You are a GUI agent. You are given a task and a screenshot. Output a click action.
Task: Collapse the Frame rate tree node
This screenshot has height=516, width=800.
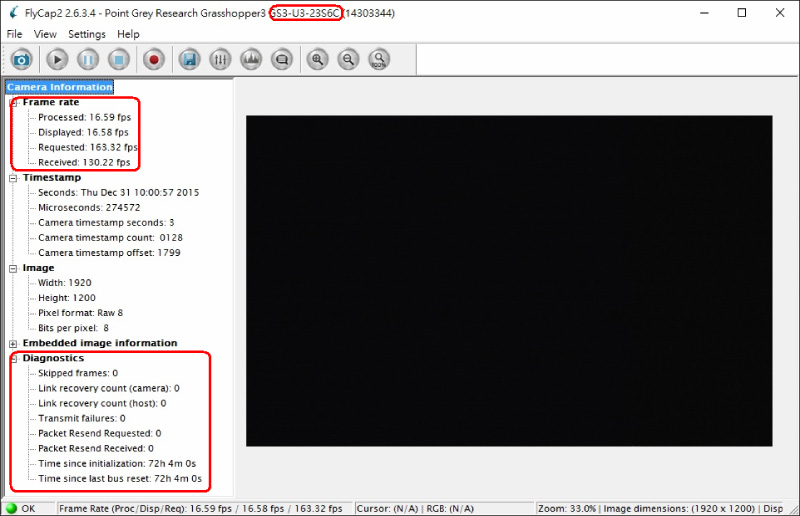(13, 102)
